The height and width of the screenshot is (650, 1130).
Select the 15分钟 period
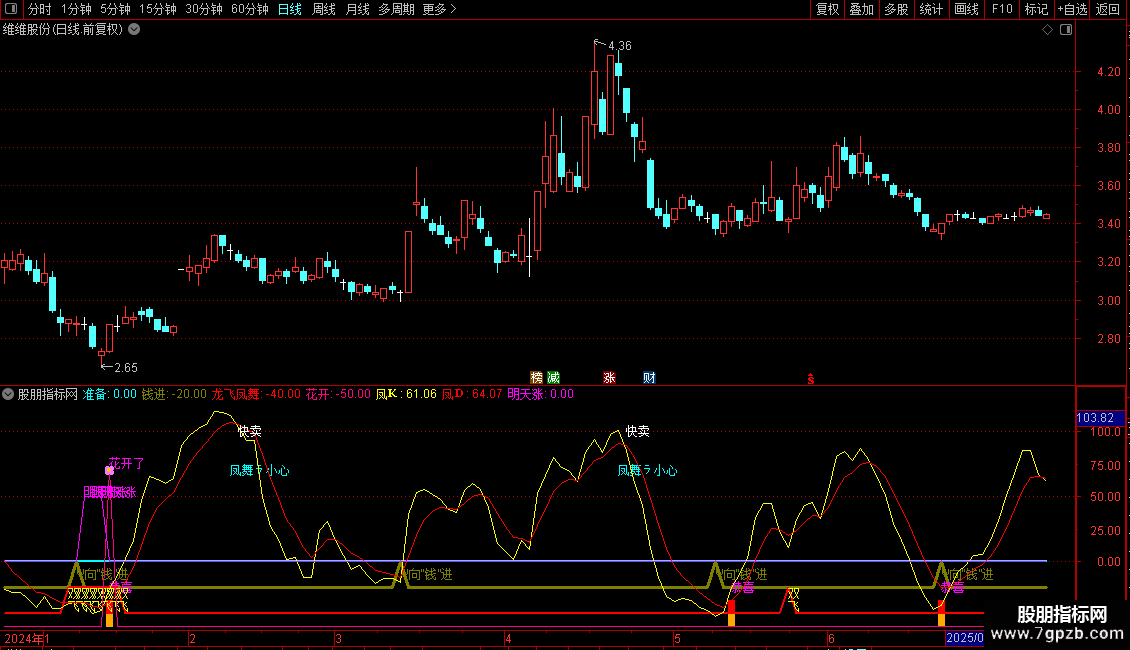[x=157, y=9]
